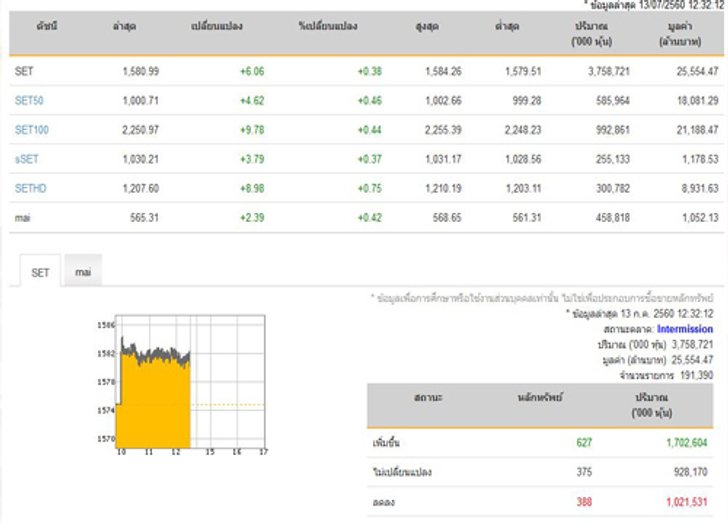Select declining volume 1,021,531

pyautogui.click(x=687, y=502)
